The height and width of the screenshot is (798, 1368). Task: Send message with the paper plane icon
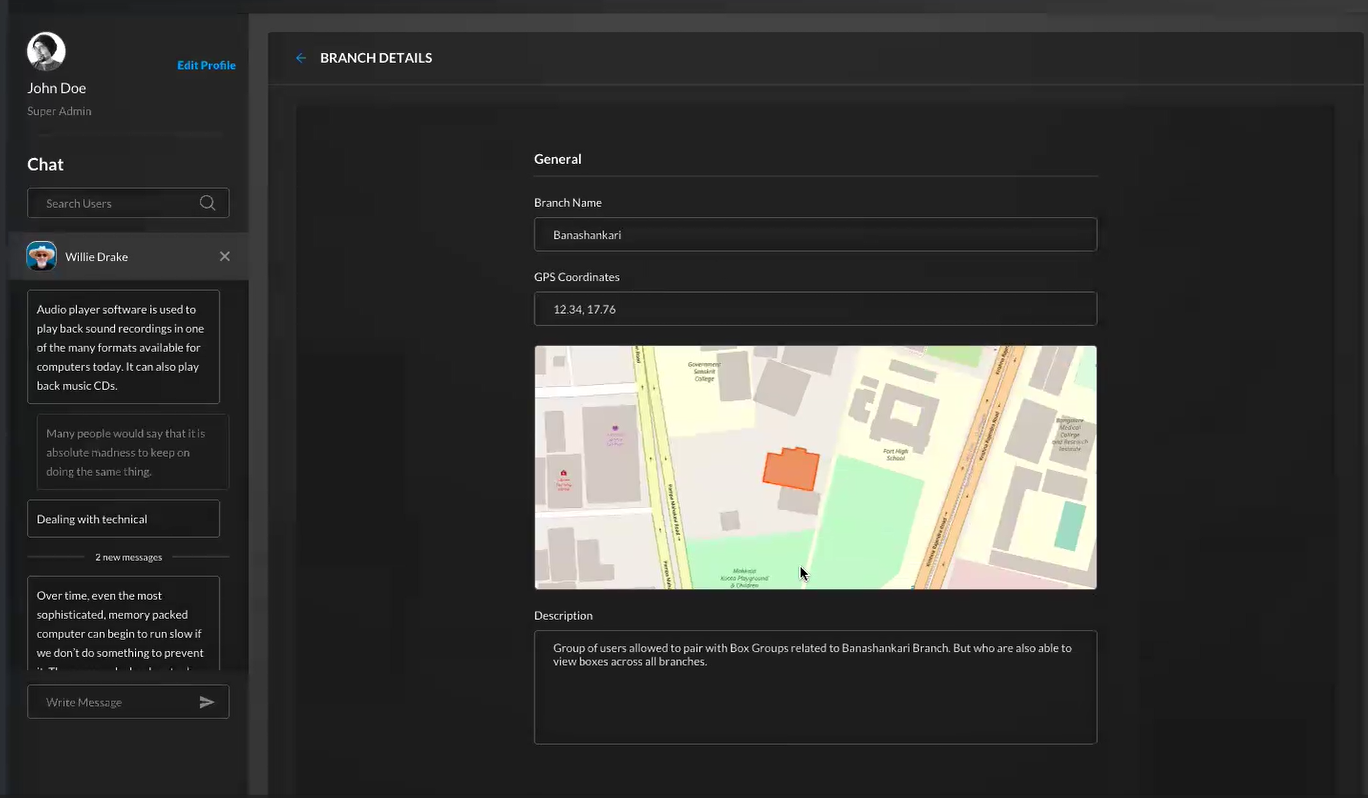[207, 702]
